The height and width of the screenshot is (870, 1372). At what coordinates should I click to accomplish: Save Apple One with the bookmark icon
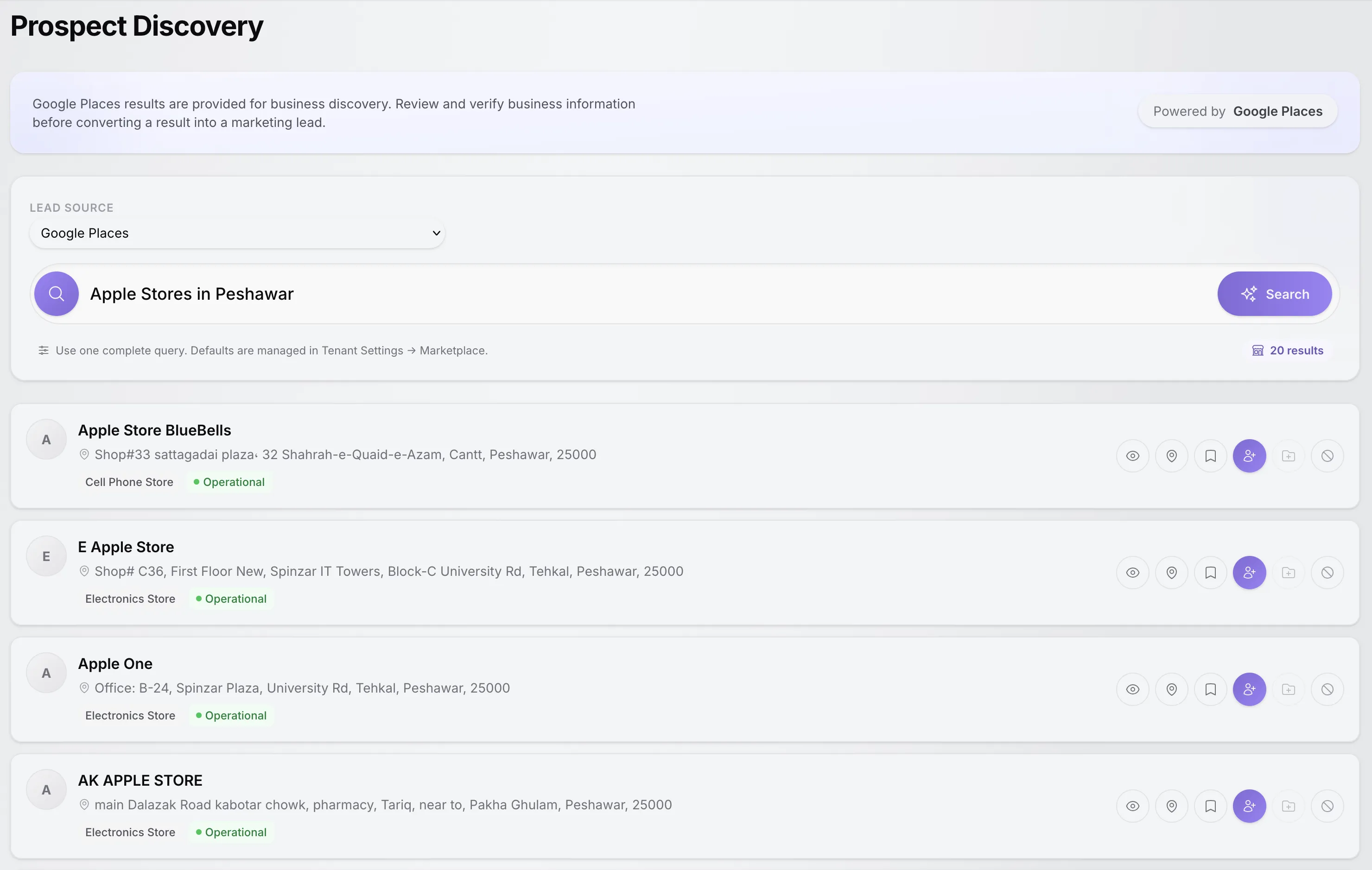(1210, 689)
